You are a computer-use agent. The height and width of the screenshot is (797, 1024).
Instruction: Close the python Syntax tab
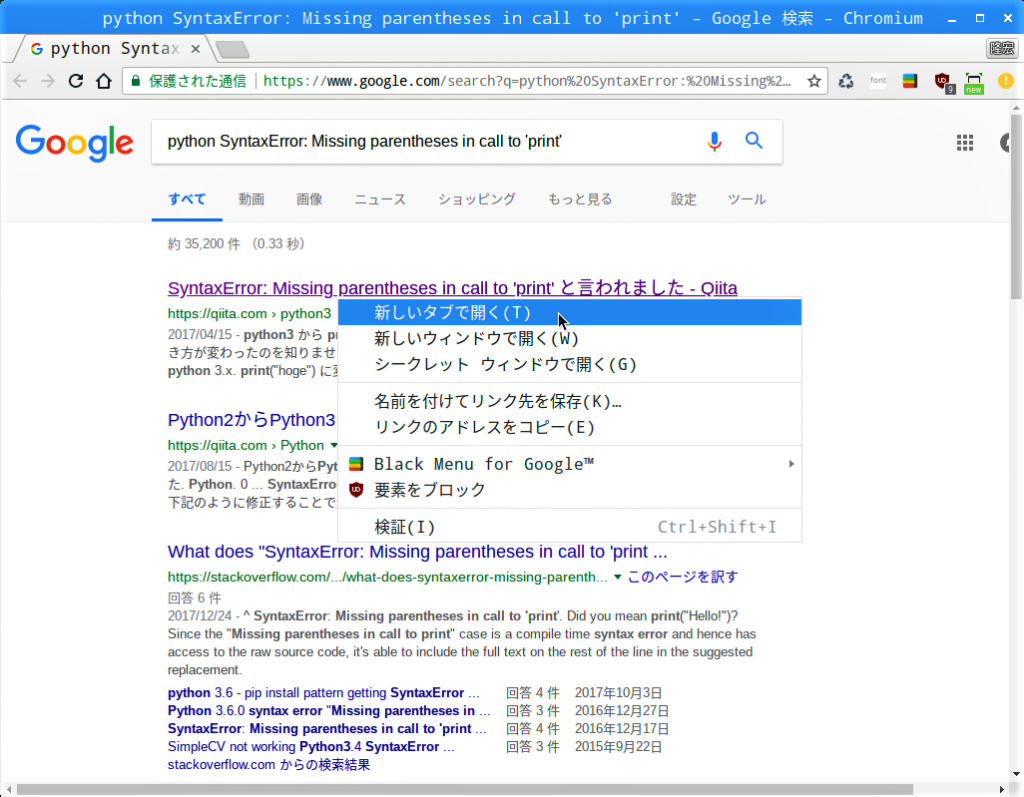click(195, 49)
